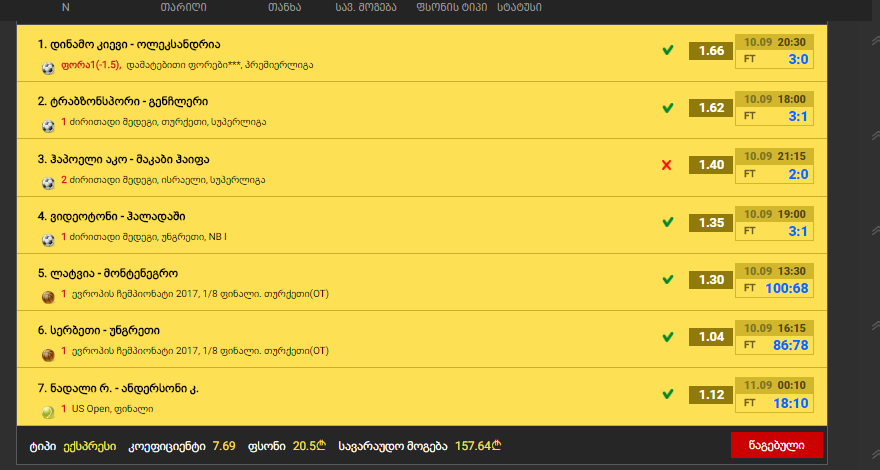Screen dimensions: 880x470
Task: Click the 3:1 score in ტრაბზონსპორი row
Action: tap(798, 116)
